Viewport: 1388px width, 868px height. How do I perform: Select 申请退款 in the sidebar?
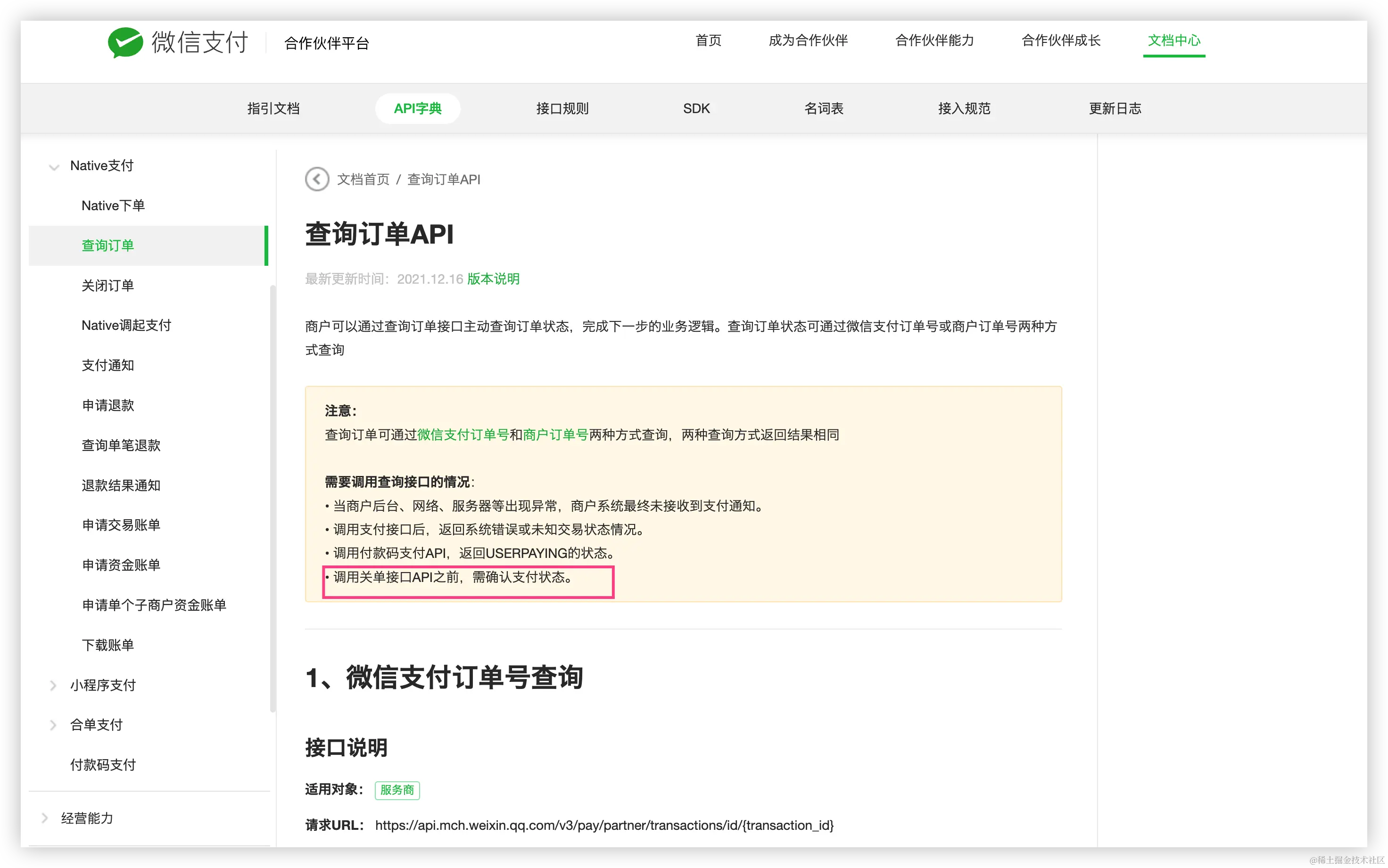point(108,405)
